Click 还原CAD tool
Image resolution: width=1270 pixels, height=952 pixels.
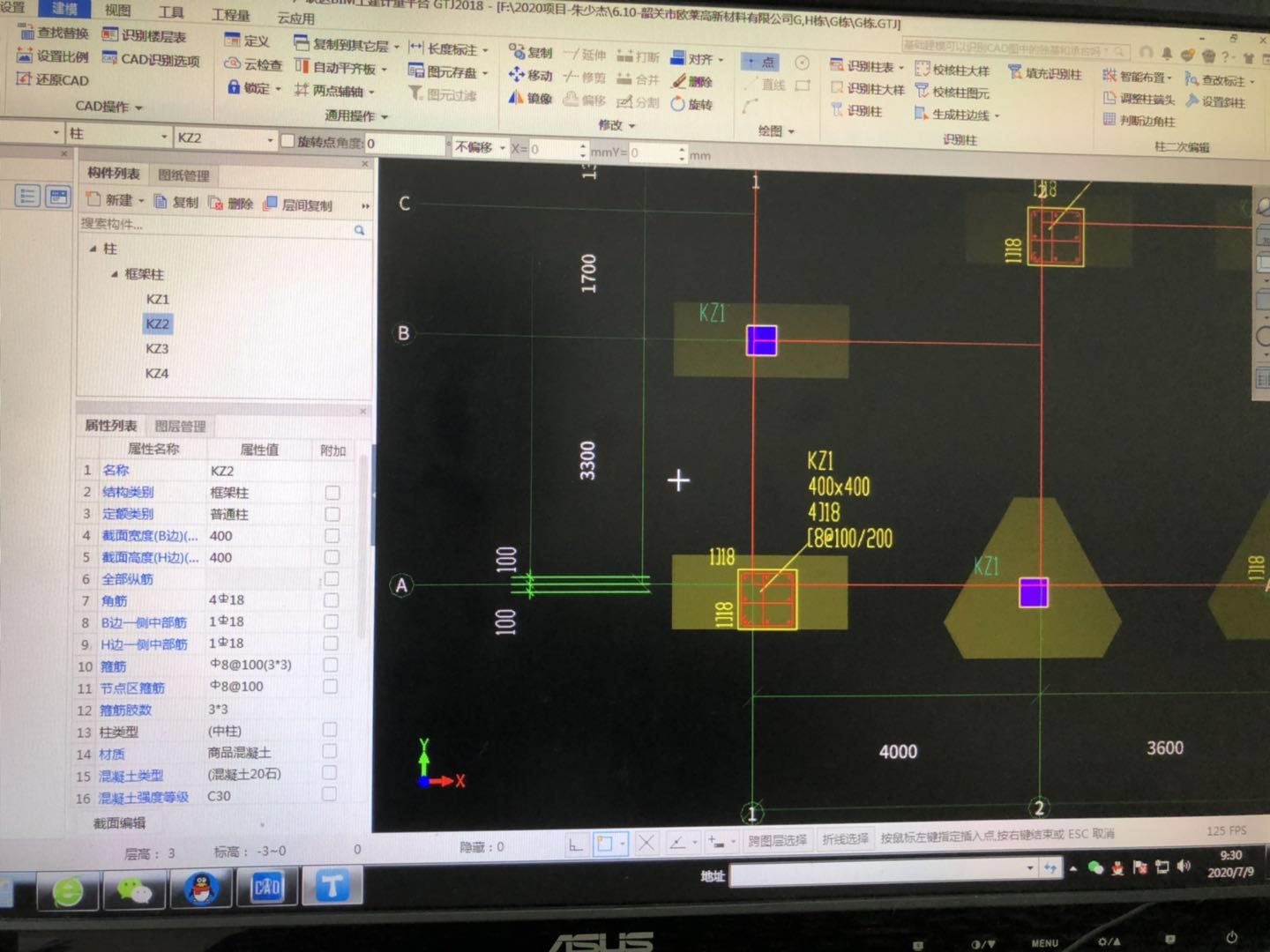coord(53,79)
